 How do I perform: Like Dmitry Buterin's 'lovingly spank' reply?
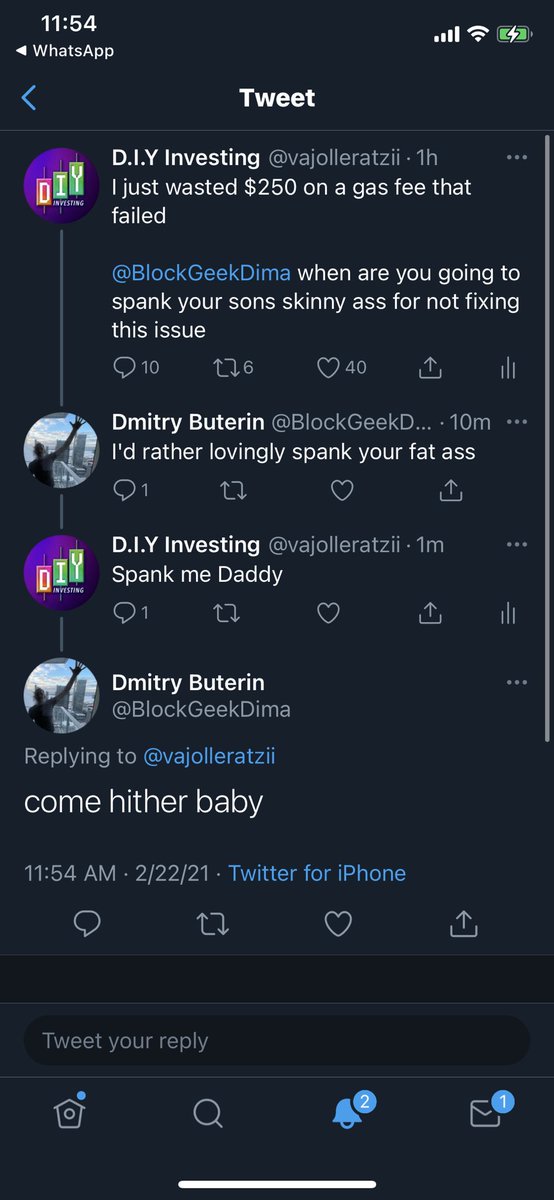pos(342,490)
